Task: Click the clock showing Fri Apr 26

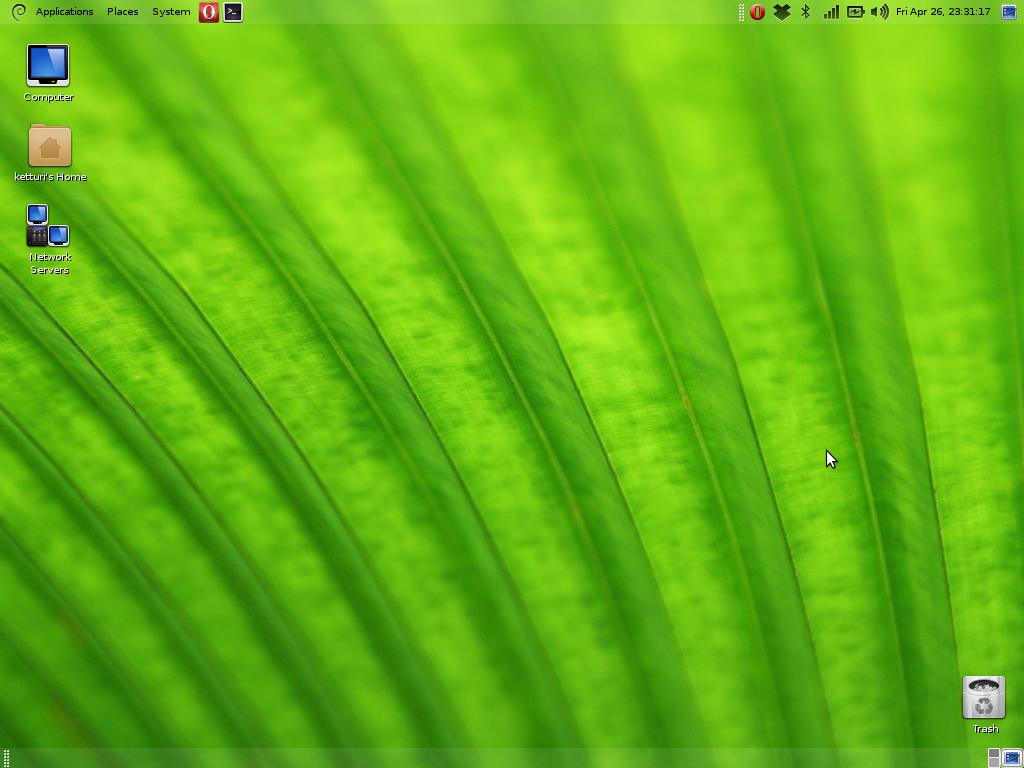Action: coord(943,12)
